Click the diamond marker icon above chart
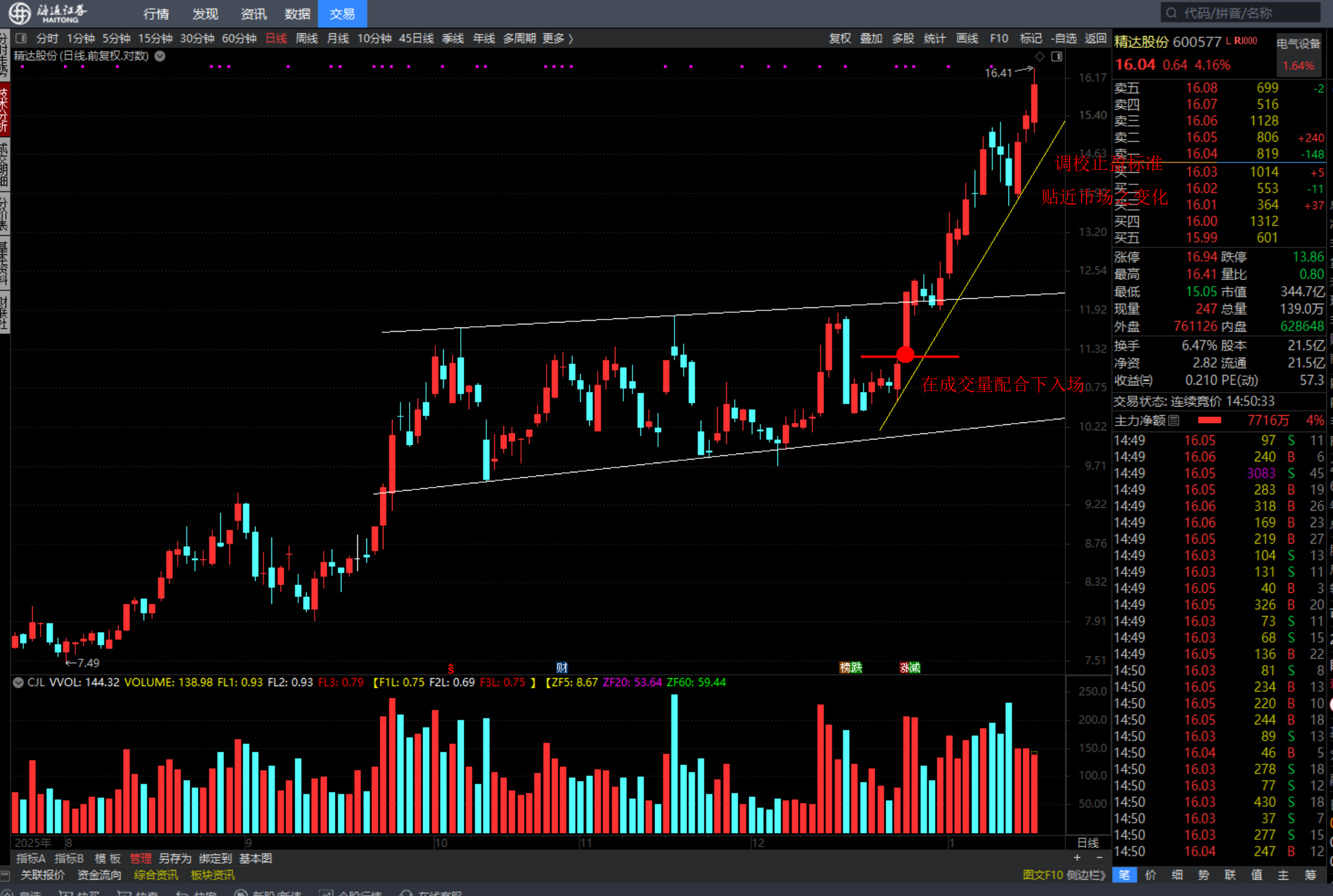Screen dimensions: 1333x896 point(1040,56)
